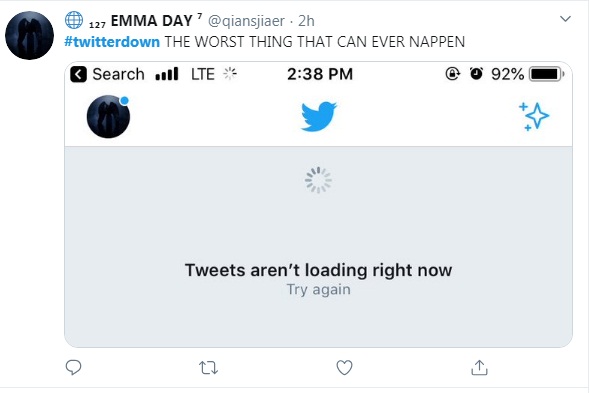Click the reply speech bubble icon

pyautogui.click(x=73, y=367)
